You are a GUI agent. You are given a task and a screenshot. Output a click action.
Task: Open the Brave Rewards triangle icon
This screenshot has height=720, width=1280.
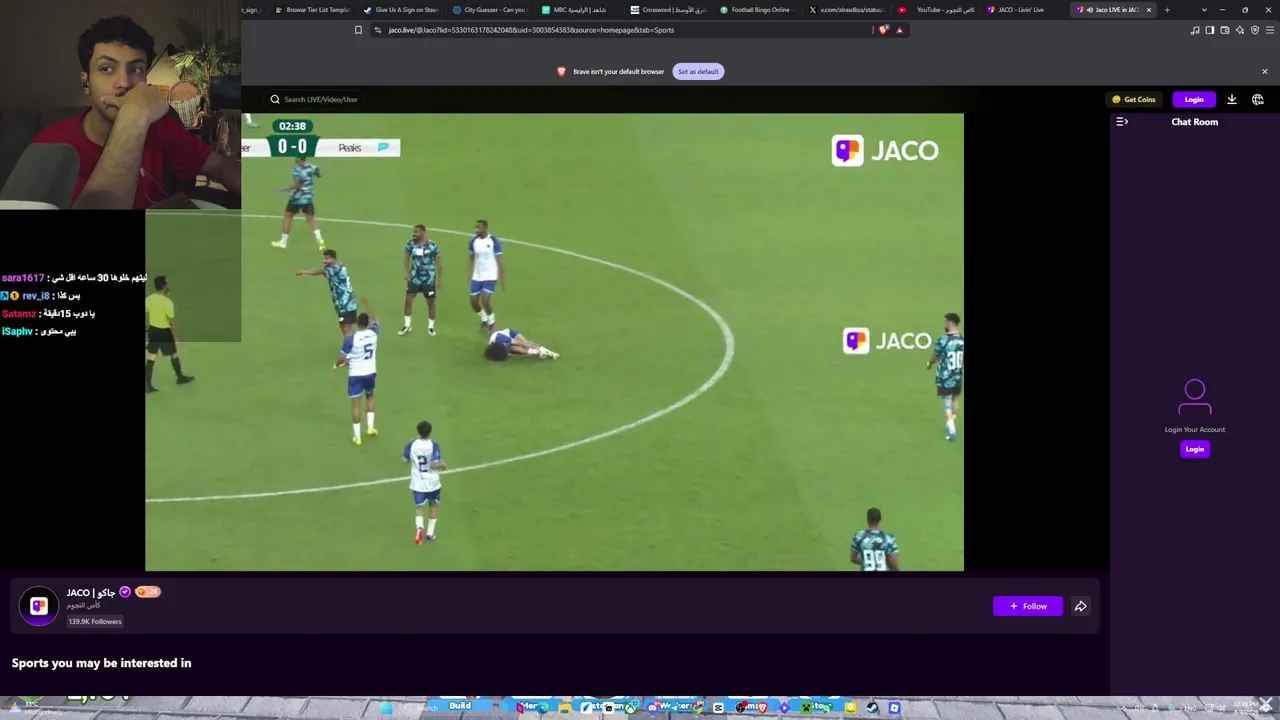point(899,30)
